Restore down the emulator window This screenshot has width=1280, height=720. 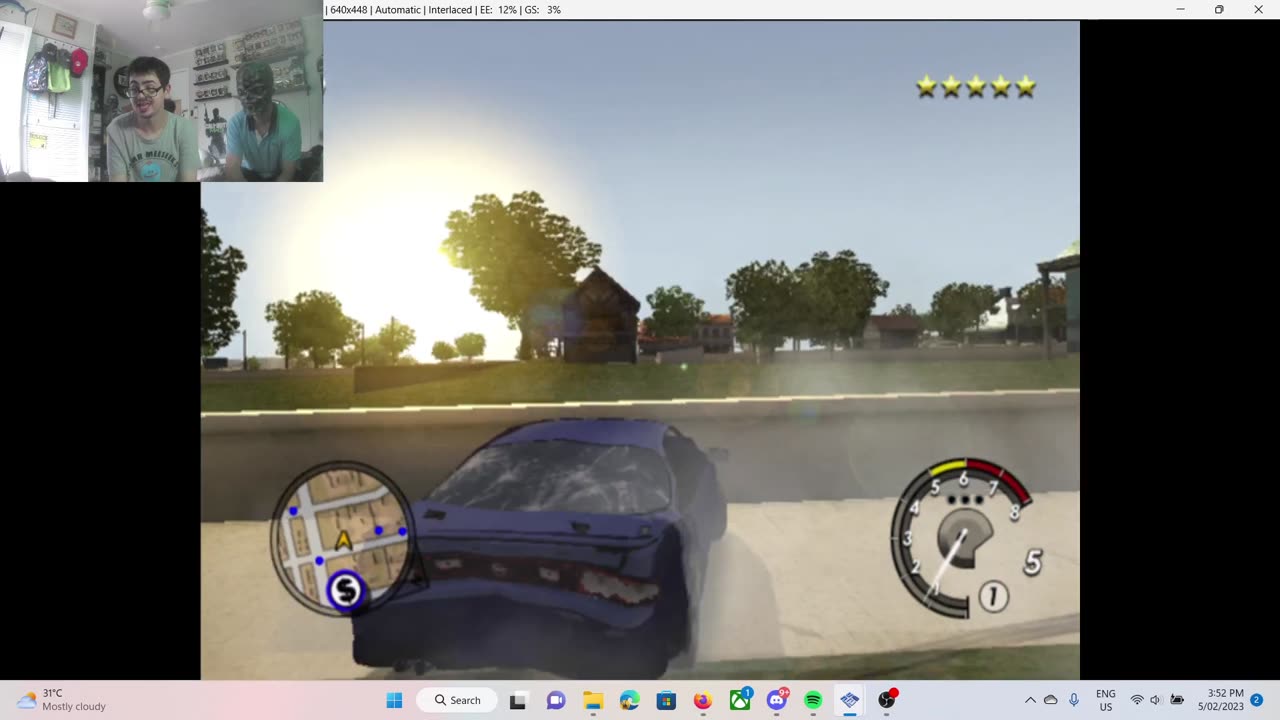click(1219, 9)
